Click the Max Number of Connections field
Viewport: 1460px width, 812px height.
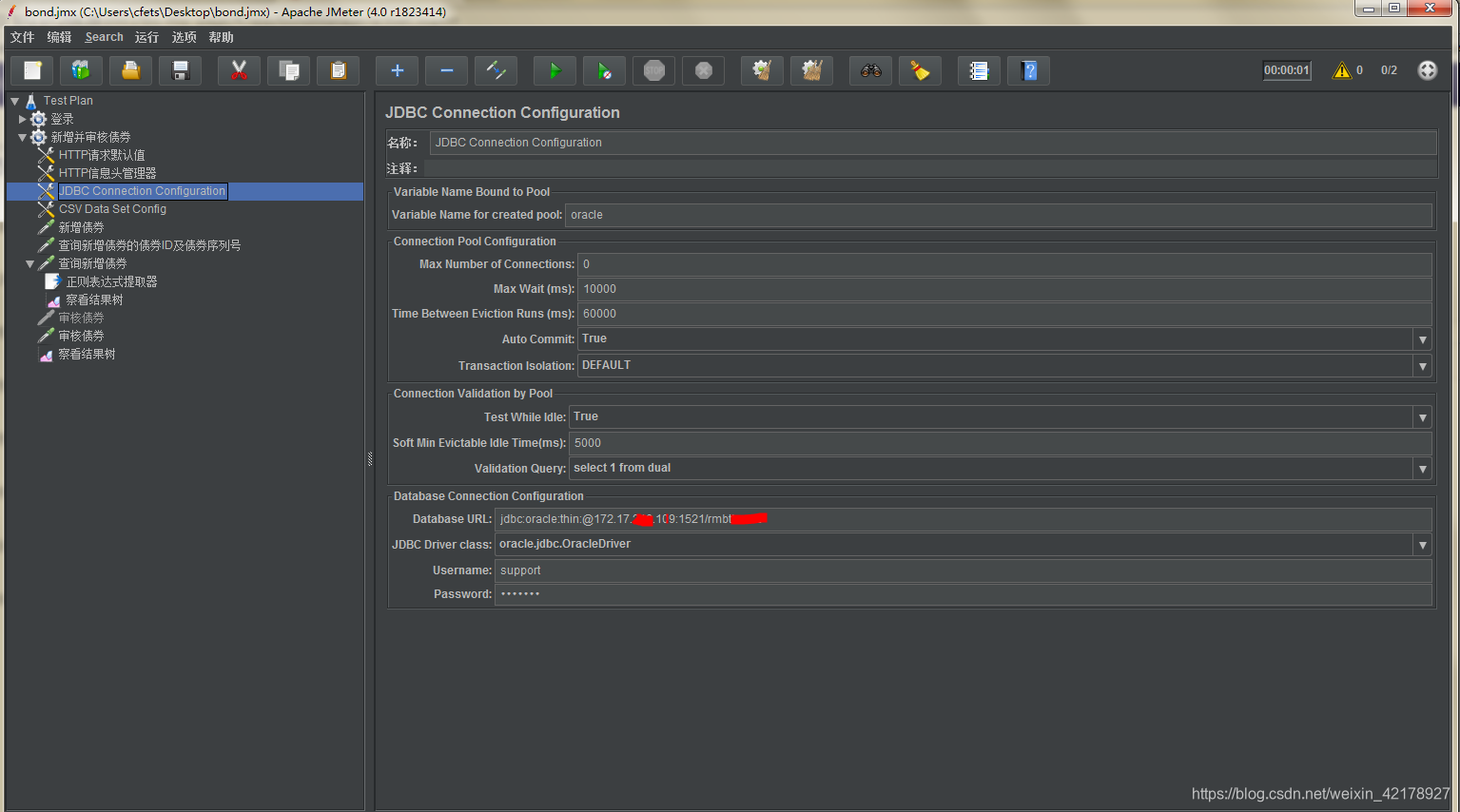(1004, 264)
